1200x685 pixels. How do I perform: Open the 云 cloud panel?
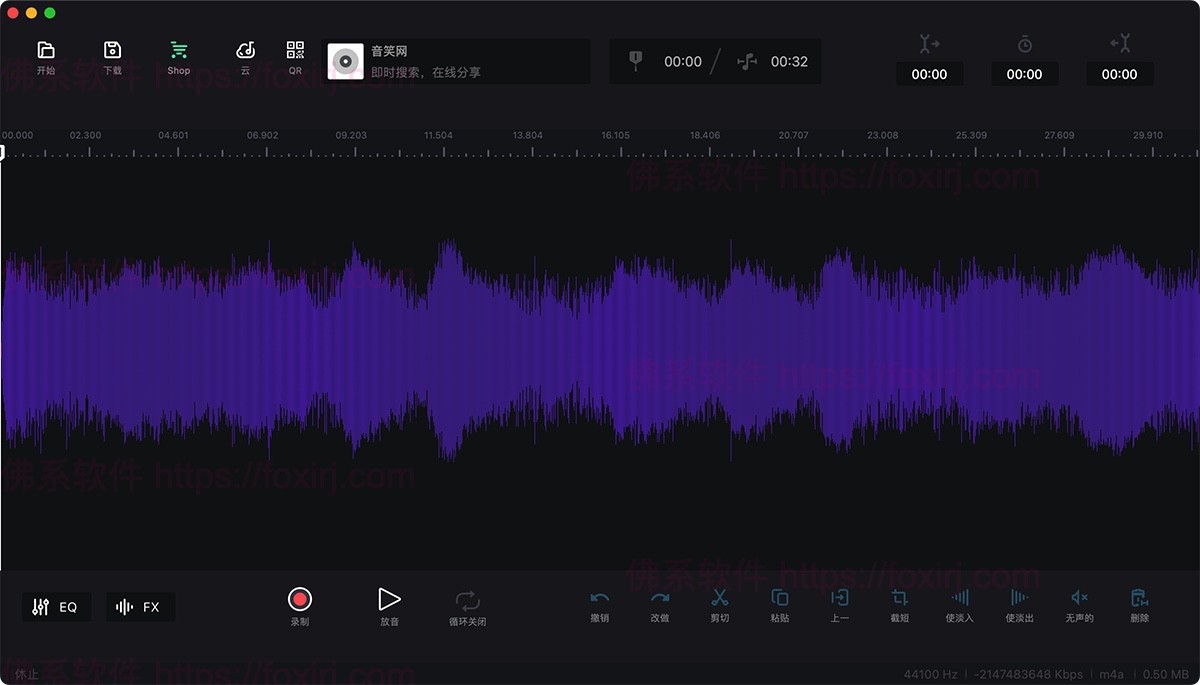coord(245,55)
